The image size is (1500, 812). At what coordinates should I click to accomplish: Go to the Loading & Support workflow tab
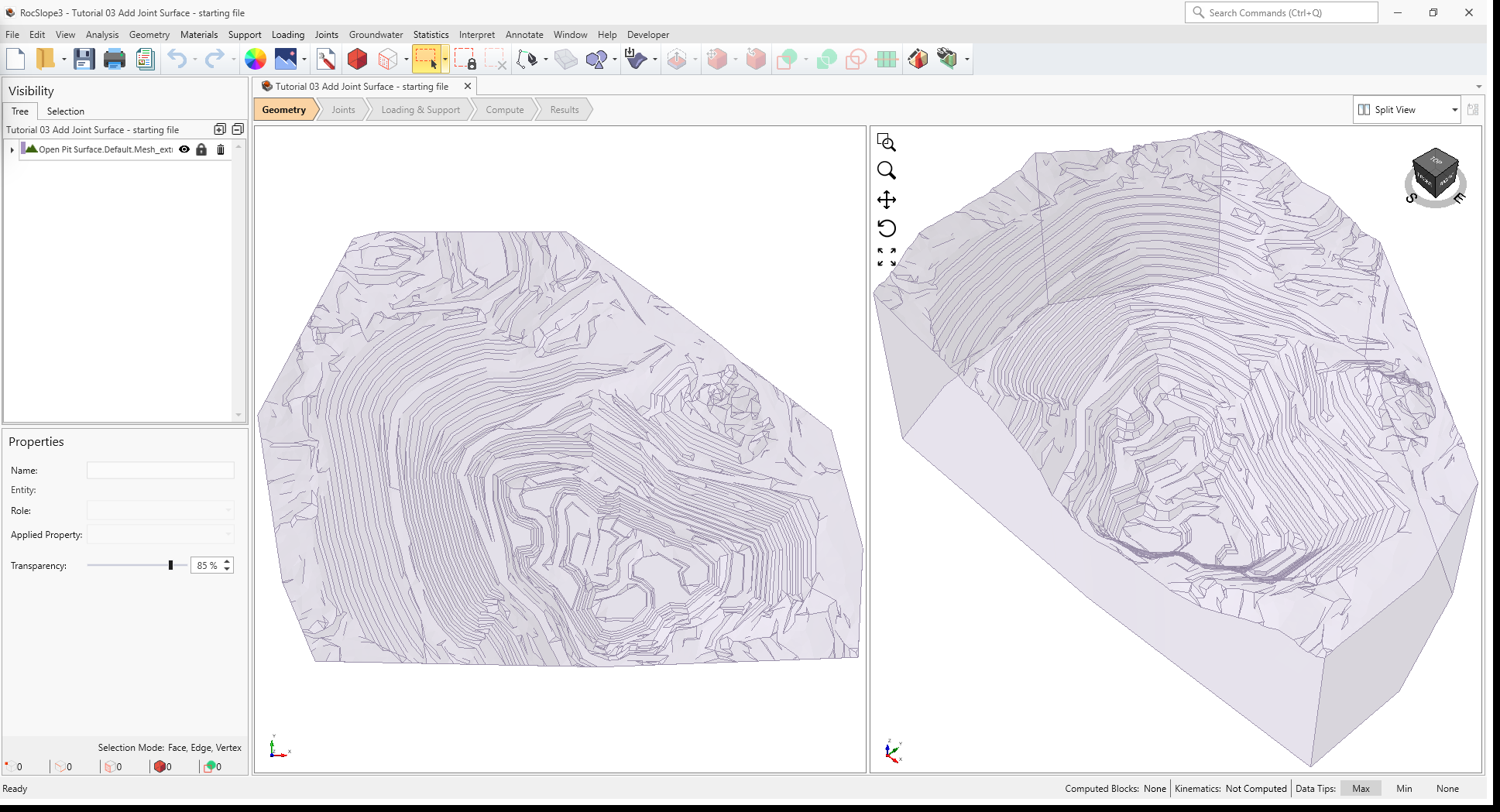(420, 110)
